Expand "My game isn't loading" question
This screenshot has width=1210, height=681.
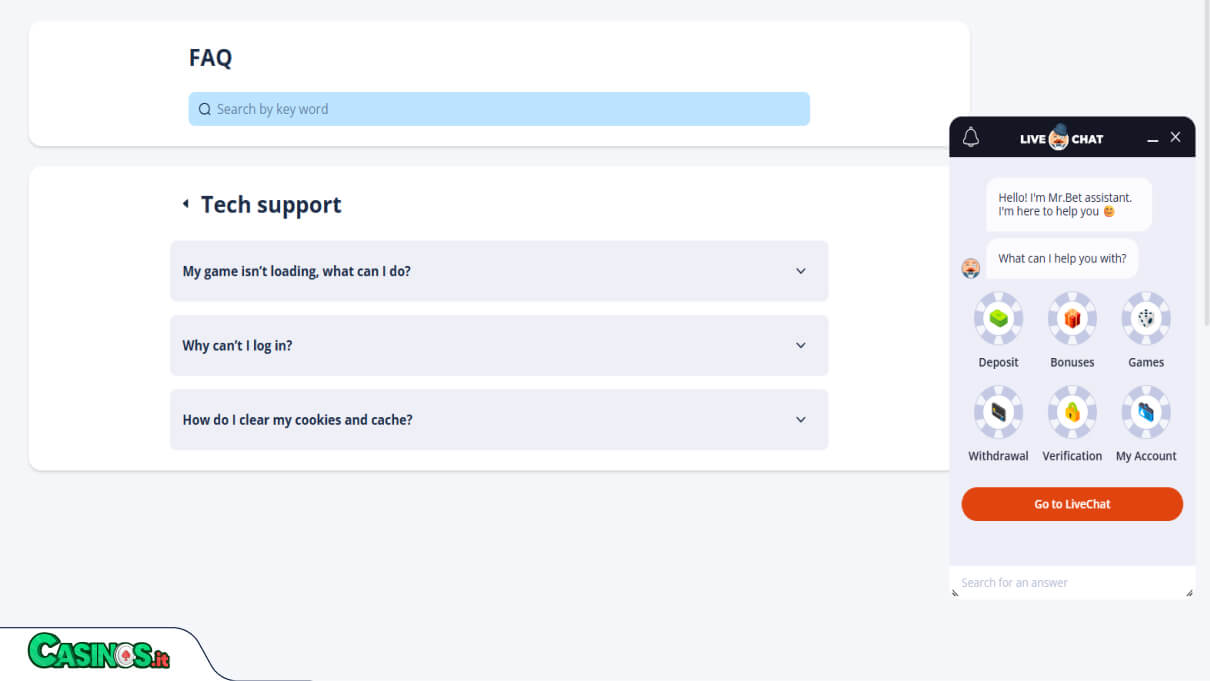(499, 271)
